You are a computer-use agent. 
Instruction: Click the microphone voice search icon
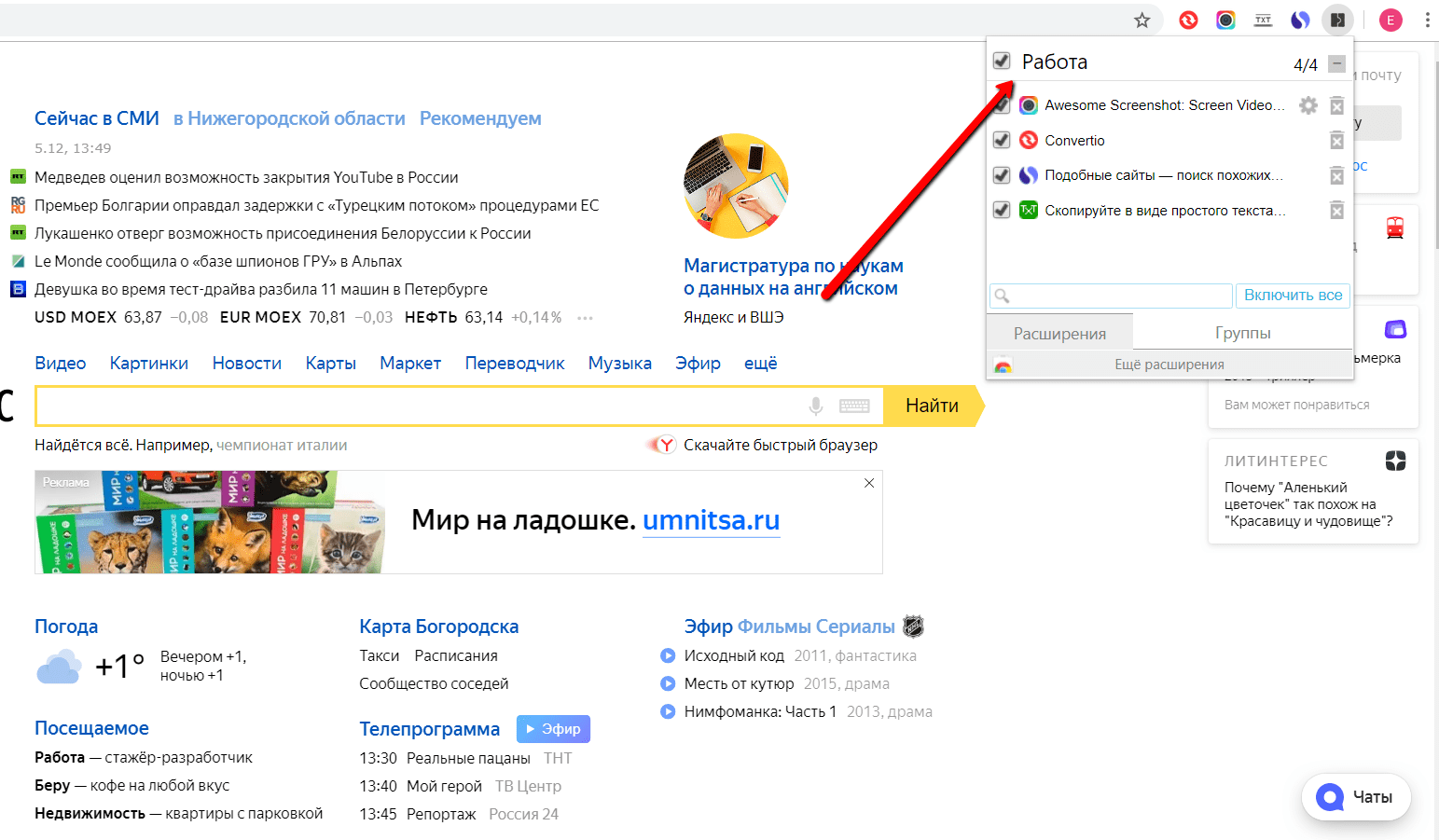click(x=816, y=406)
